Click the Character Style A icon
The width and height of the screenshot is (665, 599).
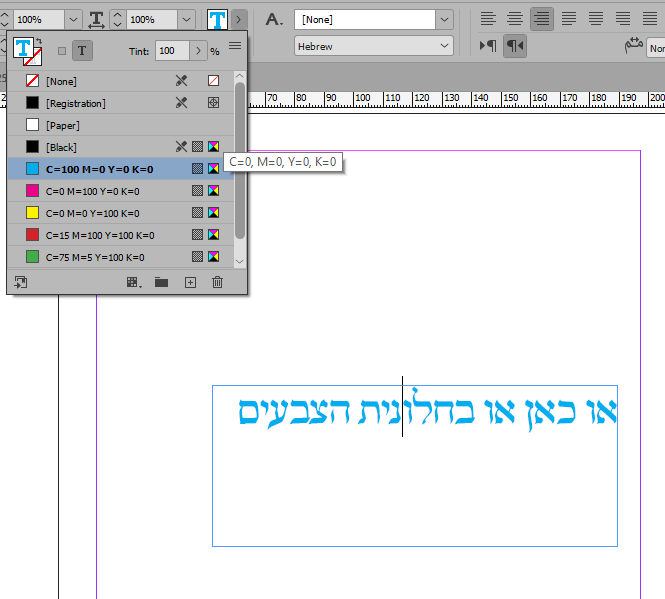tap(274, 20)
